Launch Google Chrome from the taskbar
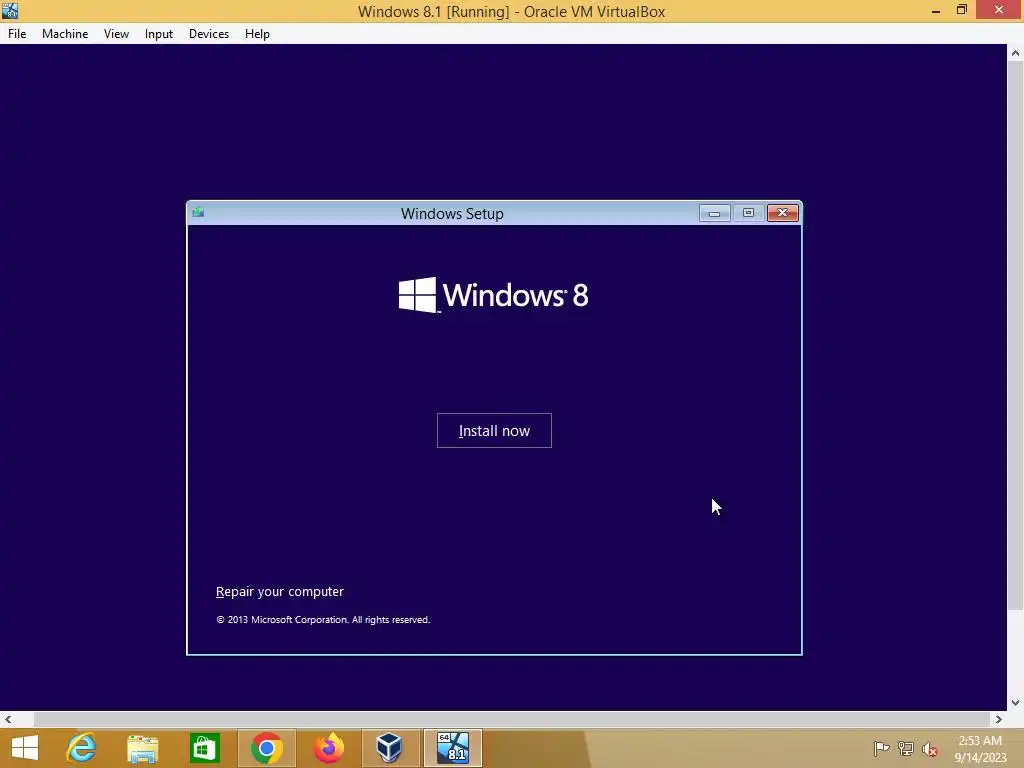The height and width of the screenshot is (768, 1024). (266, 748)
